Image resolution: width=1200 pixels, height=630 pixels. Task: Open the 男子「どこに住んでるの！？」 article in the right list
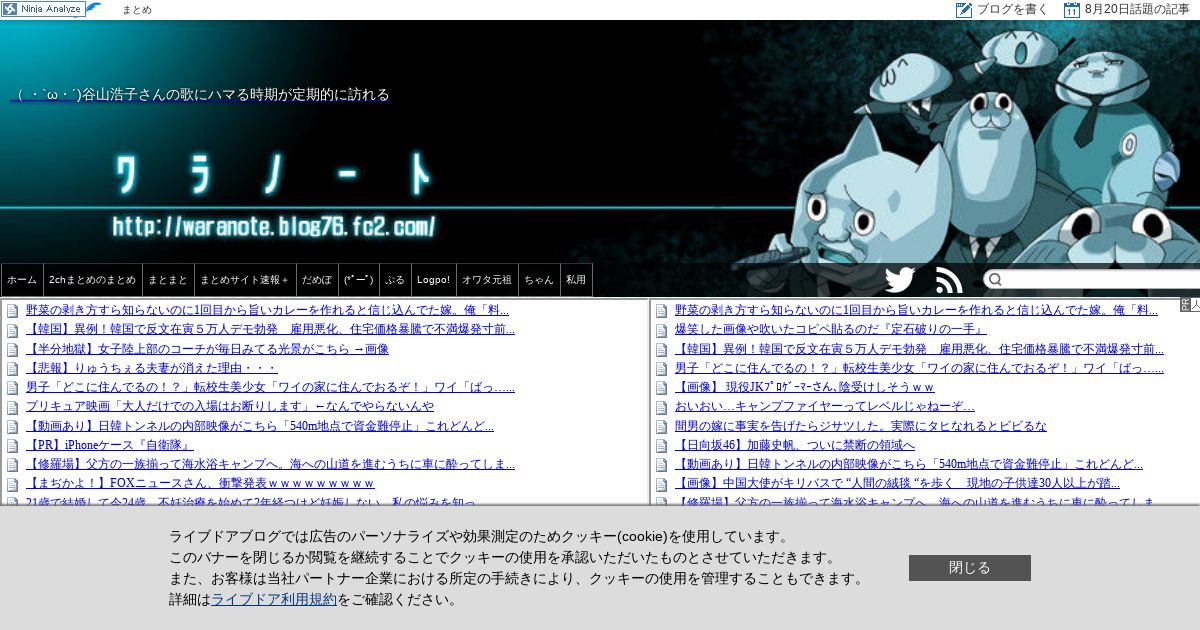[919, 368]
